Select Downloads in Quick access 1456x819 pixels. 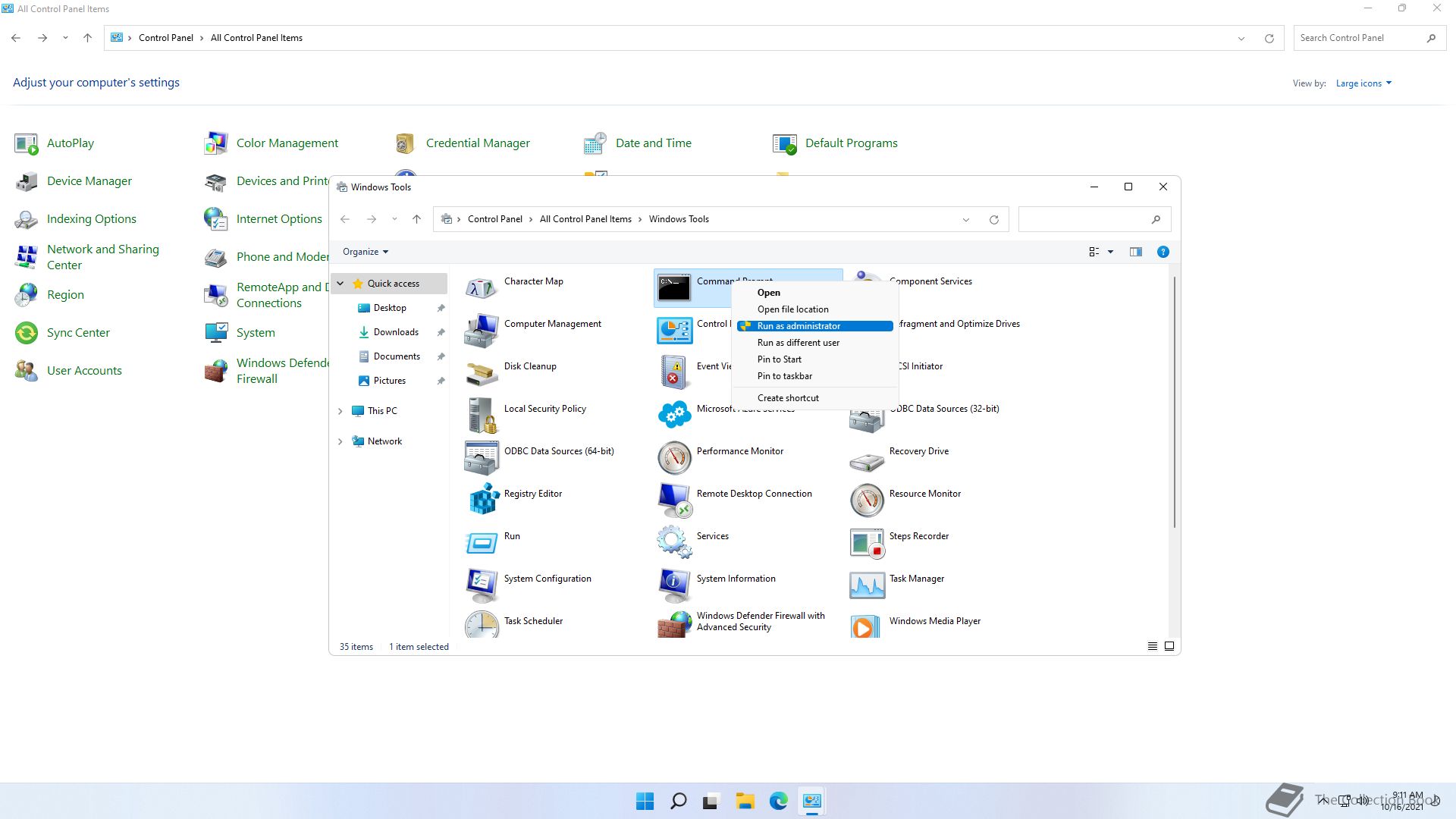coord(396,332)
